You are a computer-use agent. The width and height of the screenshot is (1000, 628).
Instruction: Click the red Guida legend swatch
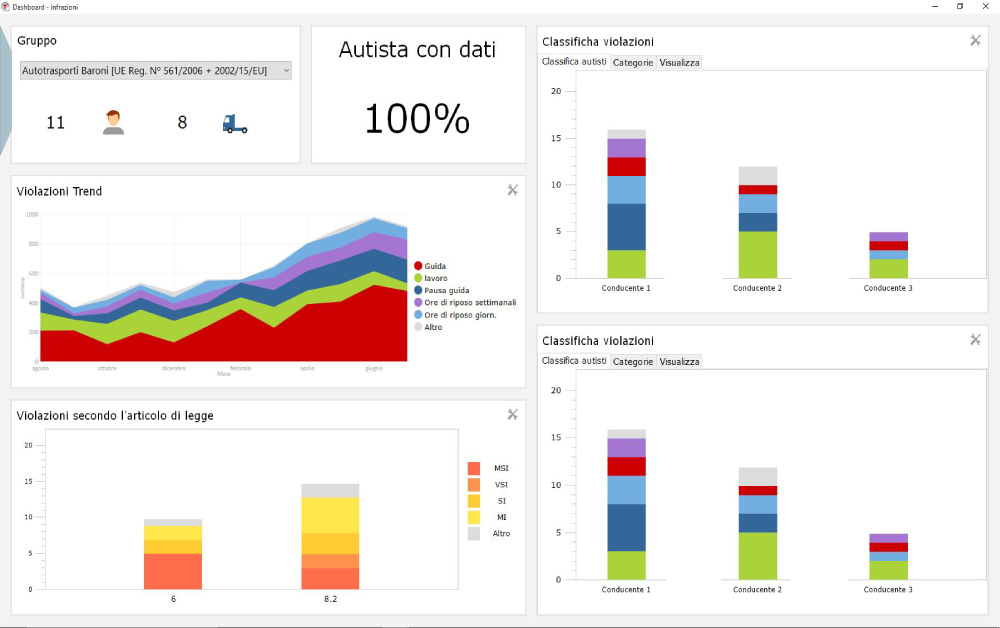[x=418, y=266]
